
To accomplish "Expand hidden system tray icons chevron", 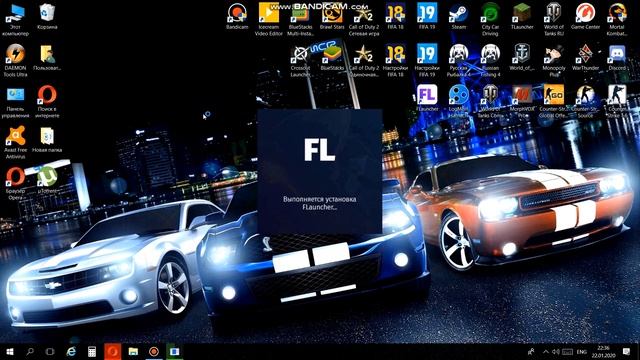I will click(546, 351).
